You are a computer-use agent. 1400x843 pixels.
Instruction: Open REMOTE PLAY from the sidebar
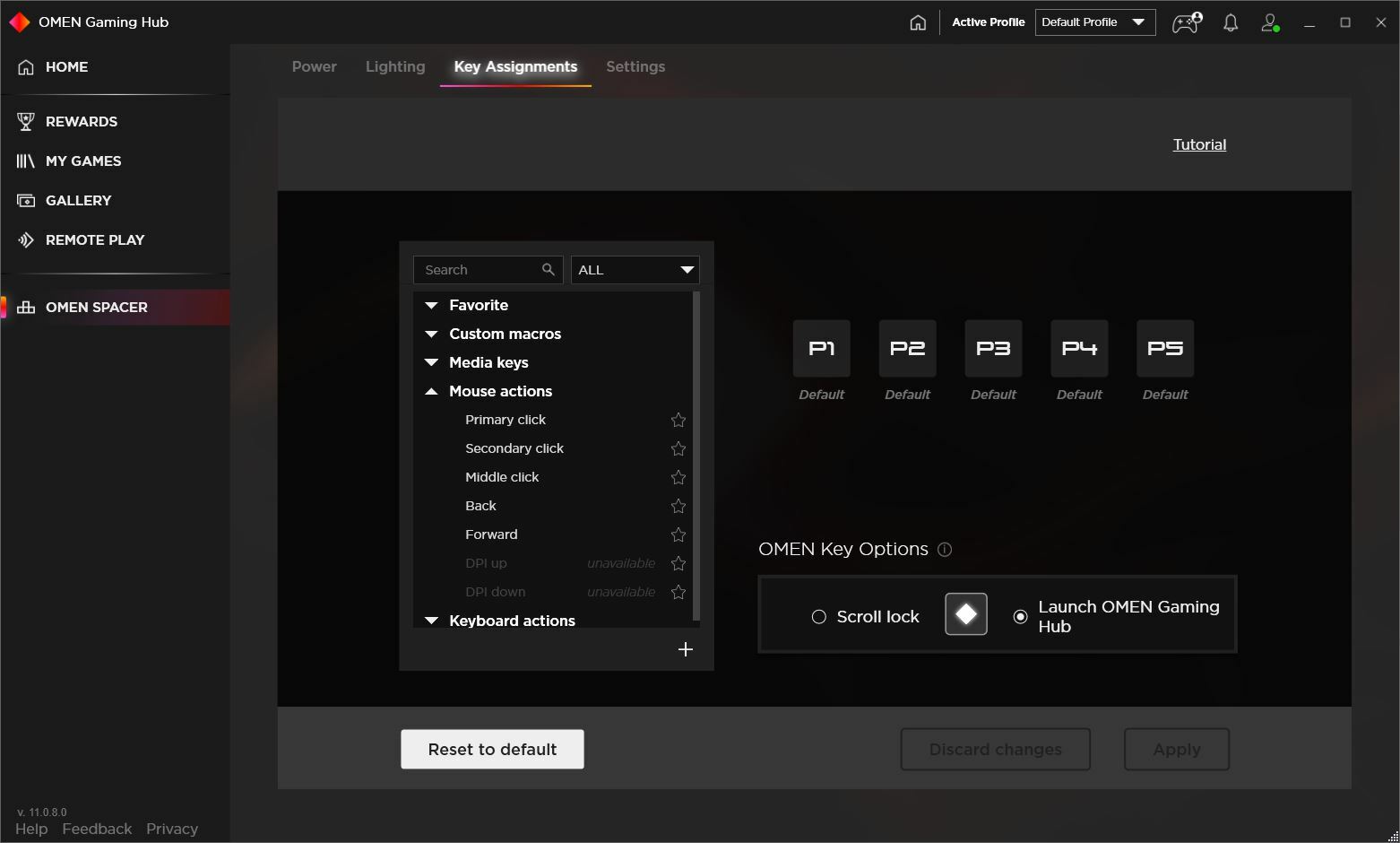tap(26, 239)
